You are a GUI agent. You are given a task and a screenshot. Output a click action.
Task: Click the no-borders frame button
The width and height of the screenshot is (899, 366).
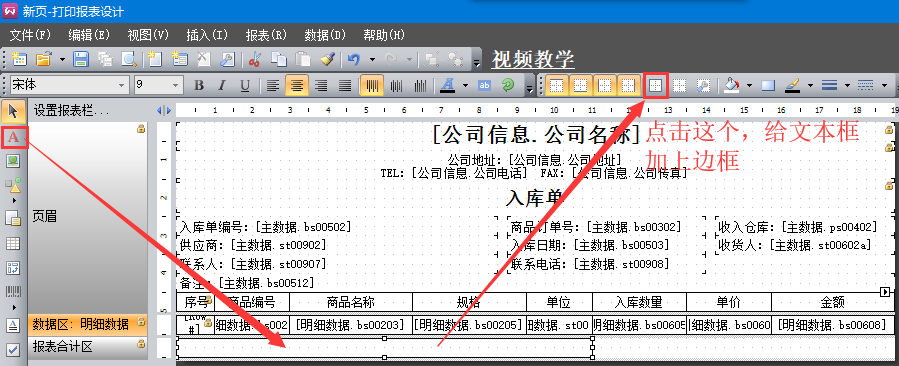click(679, 85)
